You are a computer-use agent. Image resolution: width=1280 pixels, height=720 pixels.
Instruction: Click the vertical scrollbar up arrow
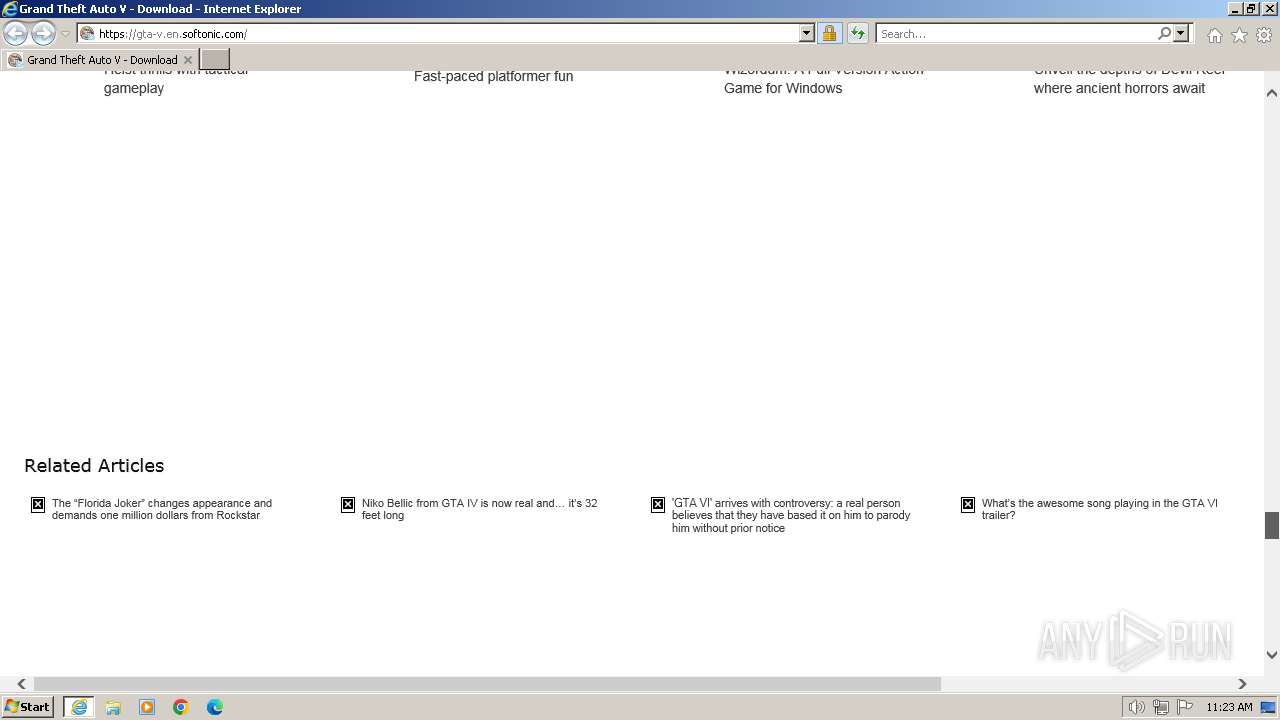coord(1272,93)
